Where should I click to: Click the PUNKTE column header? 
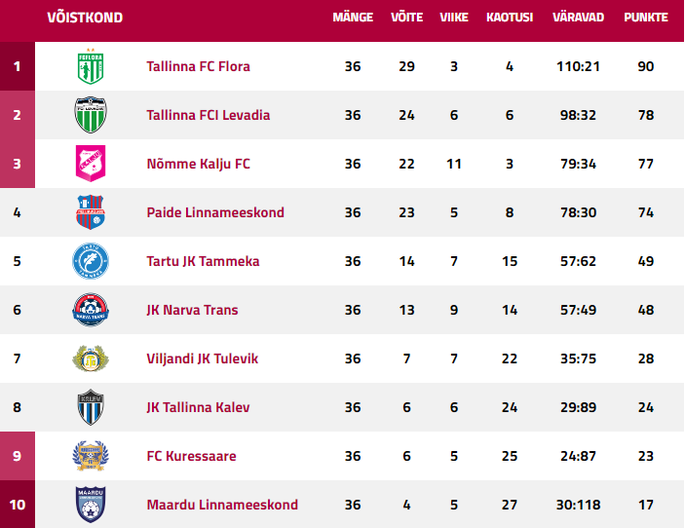(x=646, y=17)
